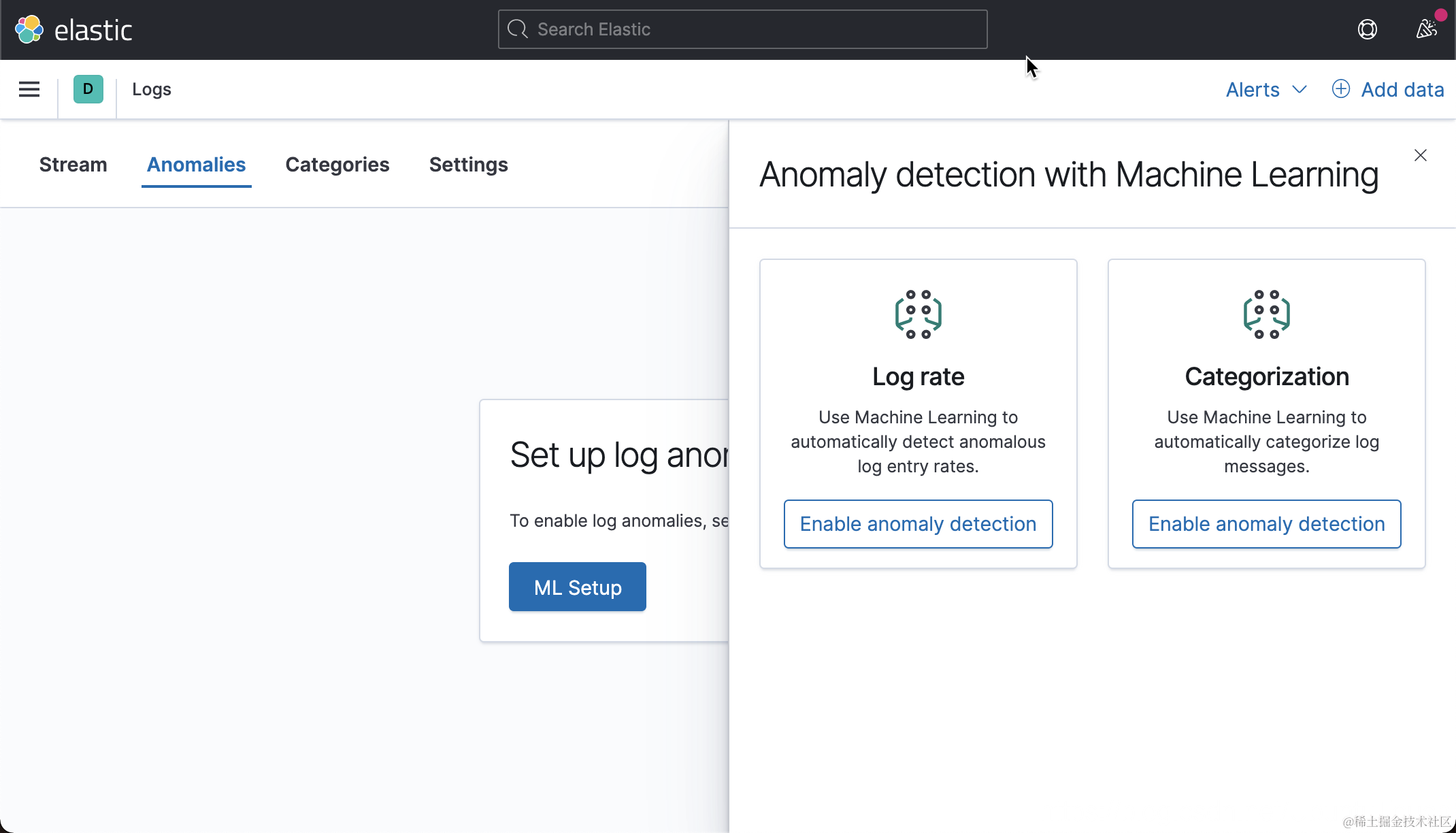Expand the Alerts dropdown
This screenshot has height=833, width=1456.
tap(1253, 89)
